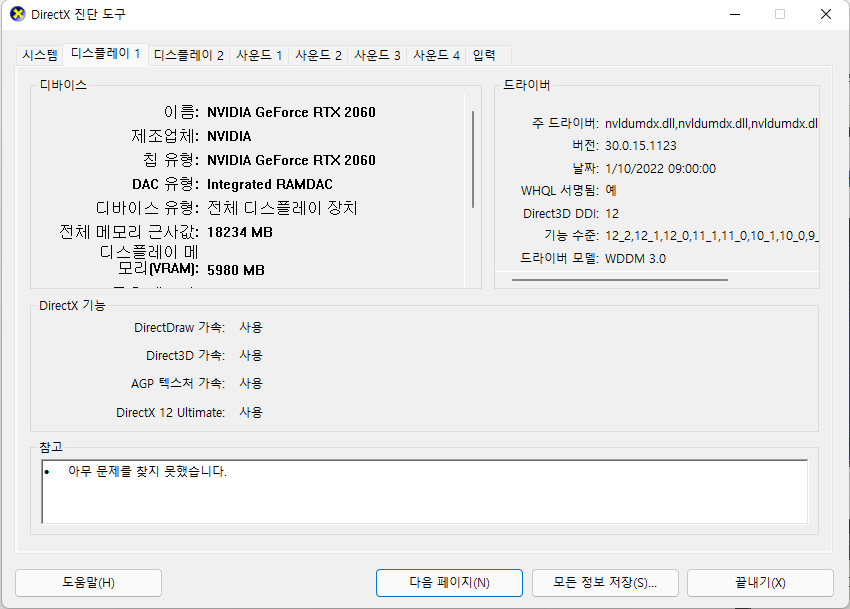The image size is (850, 609).
Task: Click main driver nvldumdx.dll text
Action: pos(711,124)
